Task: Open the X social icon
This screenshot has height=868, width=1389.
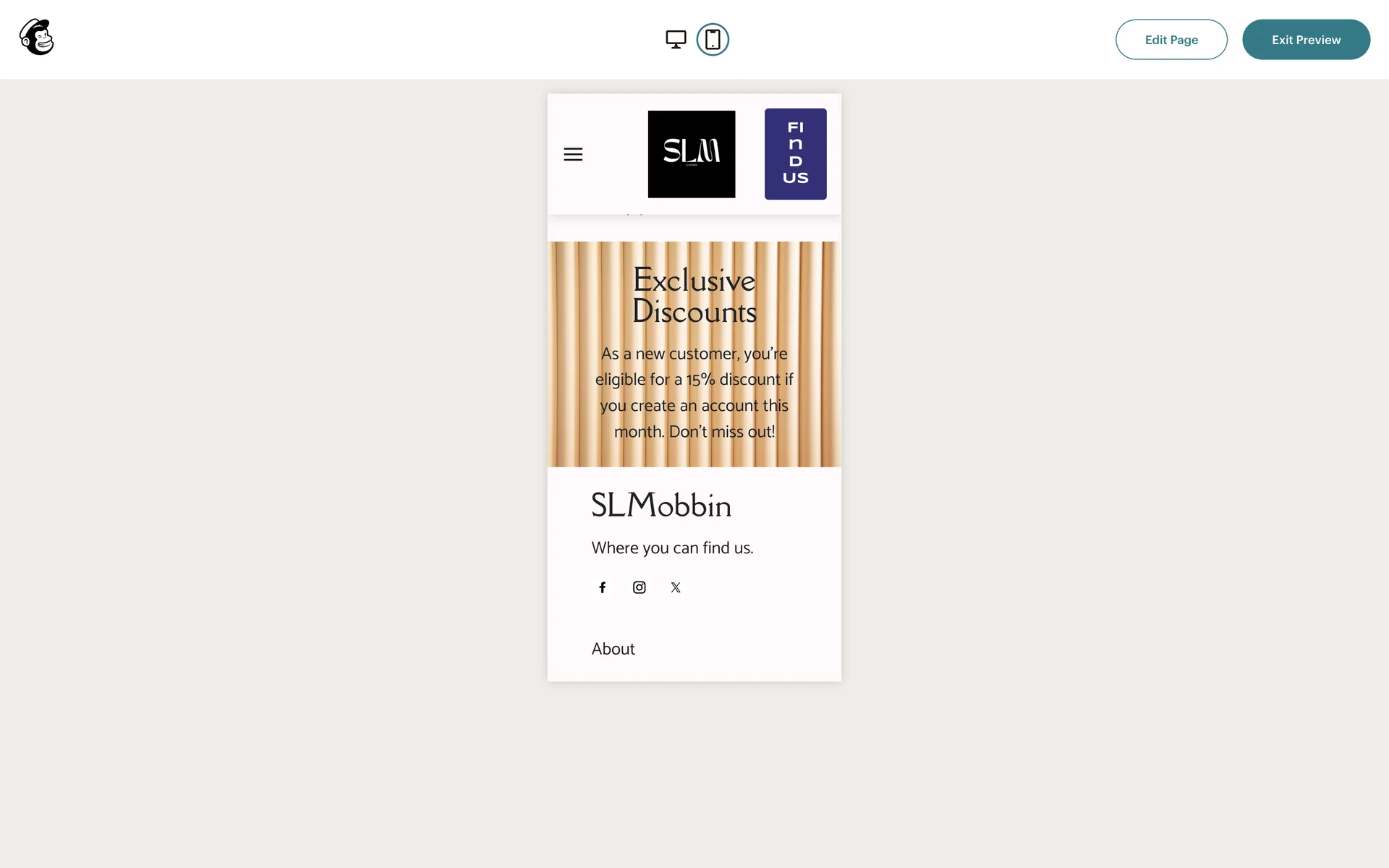Action: tap(676, 587)
